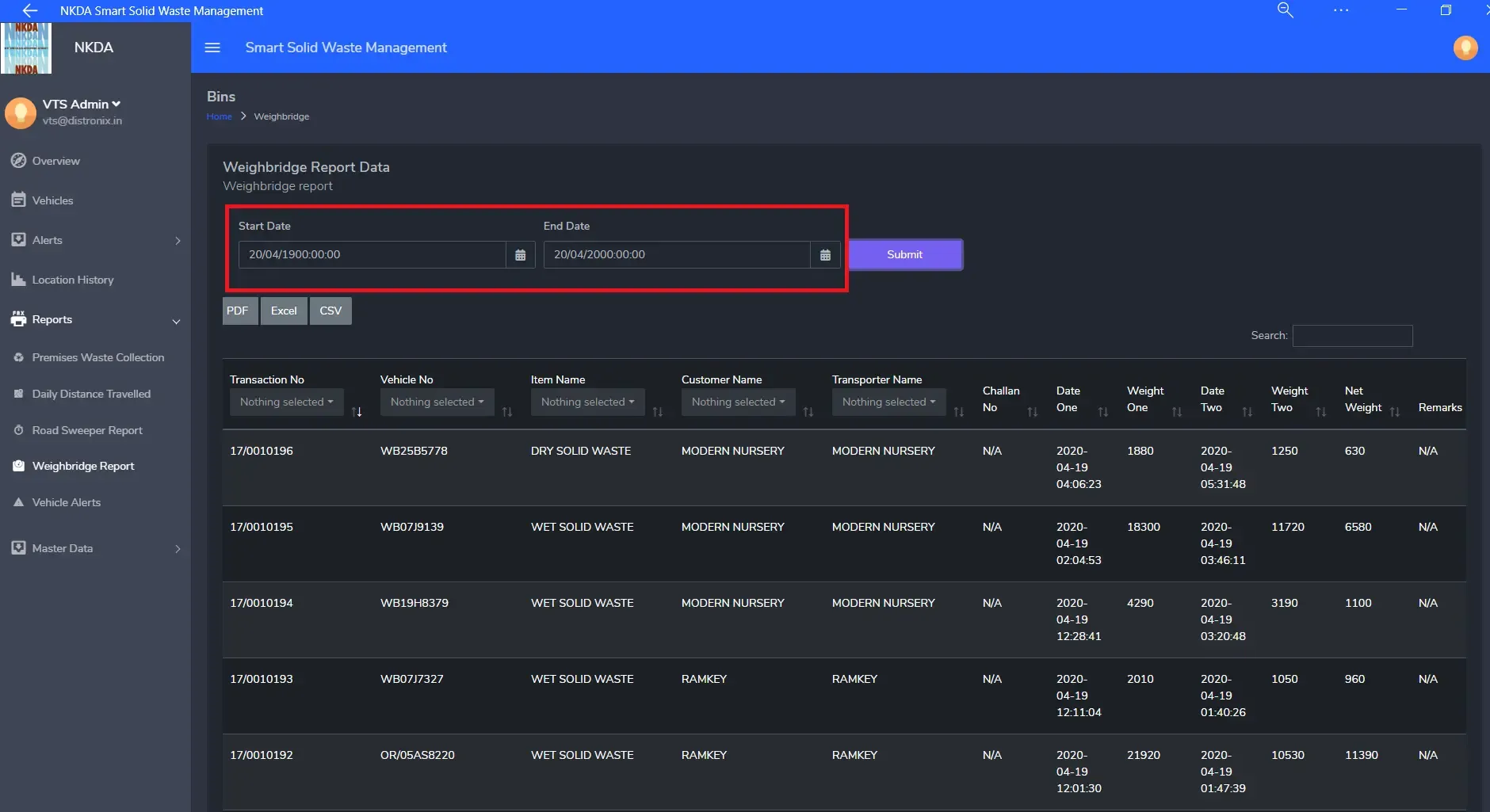Click the search magnifier in title bar

[x=1285, y=10]
